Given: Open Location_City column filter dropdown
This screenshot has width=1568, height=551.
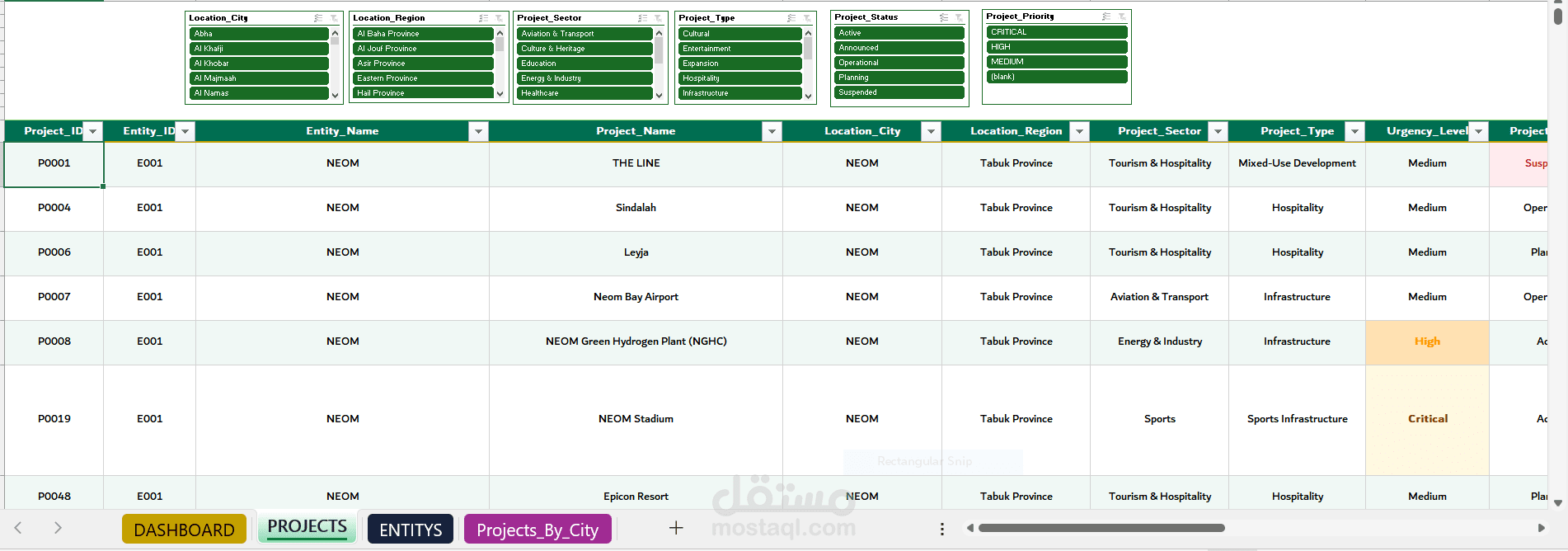Looking at the screenshot, I should [x=931, y=131].
